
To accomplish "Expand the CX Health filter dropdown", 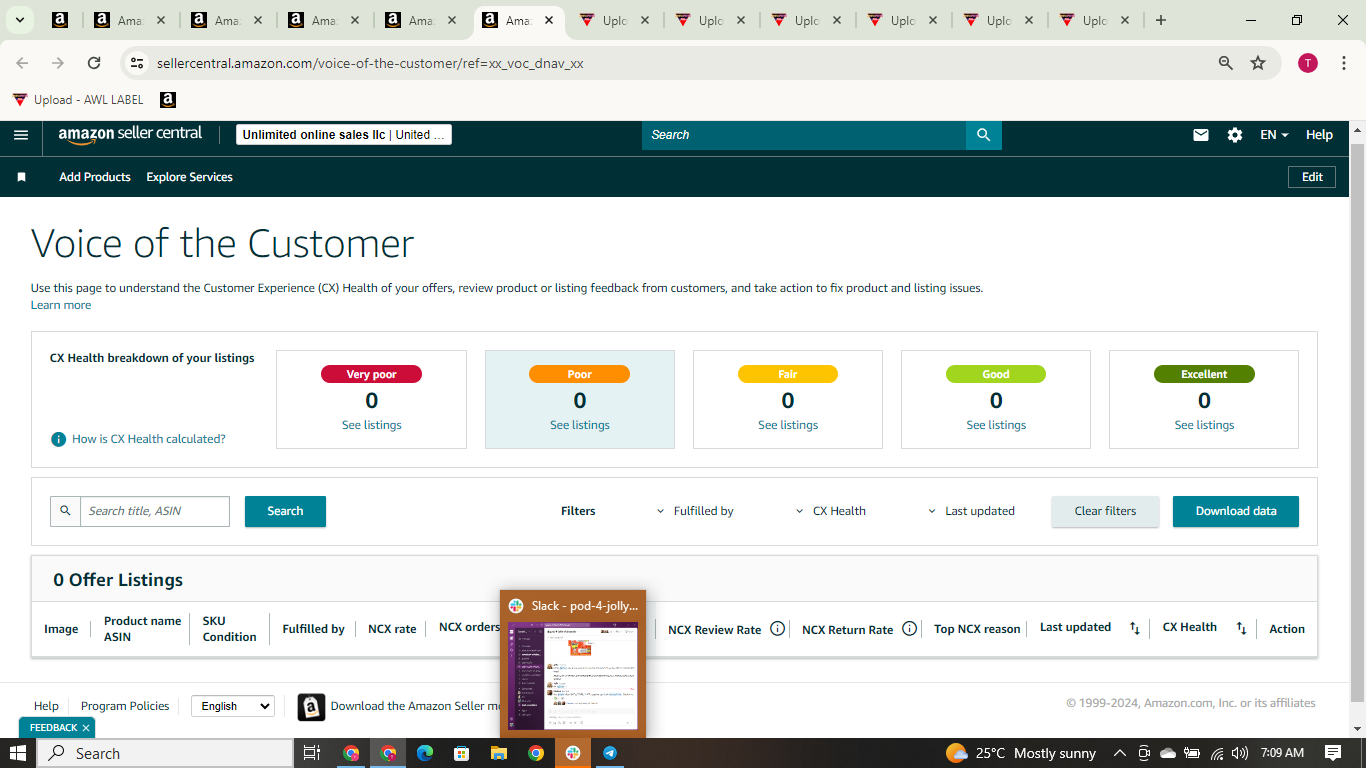I will coord(831,511).
